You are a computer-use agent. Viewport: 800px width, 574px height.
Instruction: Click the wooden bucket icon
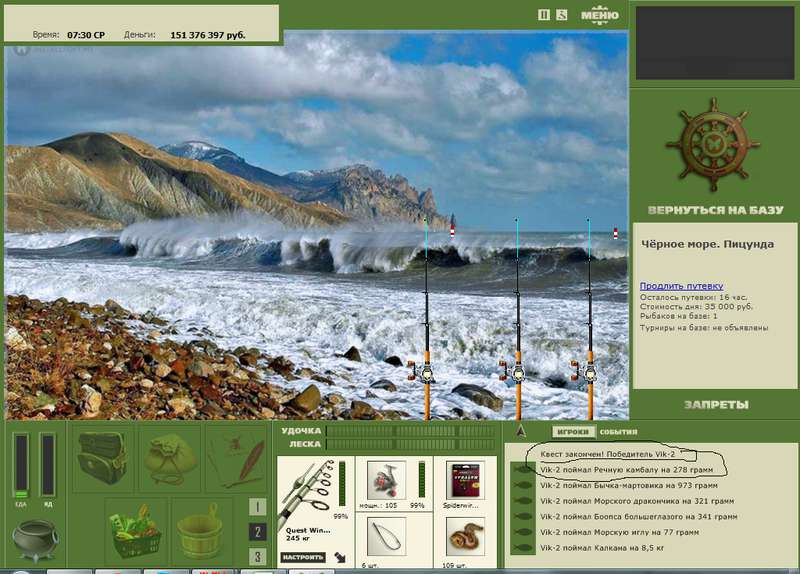pyautogui.click(x=199, y=531)
